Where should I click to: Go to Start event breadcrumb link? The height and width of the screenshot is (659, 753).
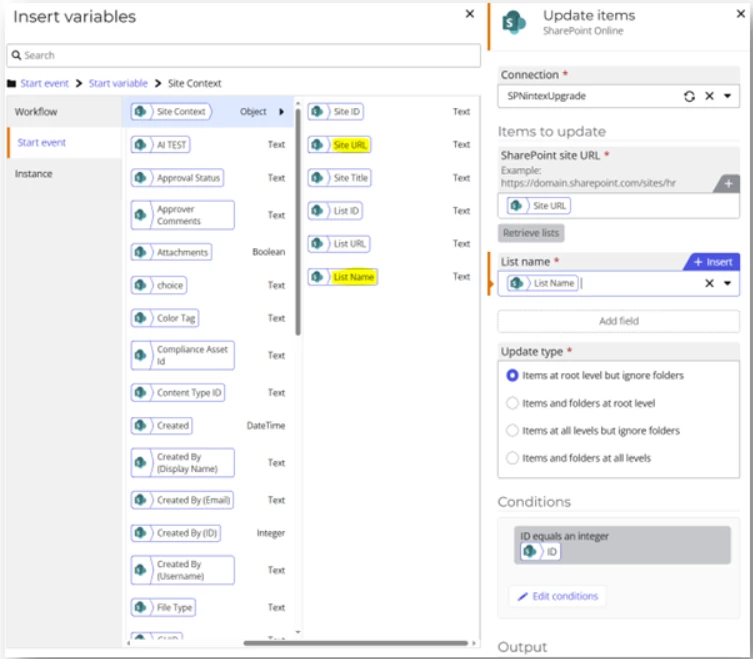[44, 84]
